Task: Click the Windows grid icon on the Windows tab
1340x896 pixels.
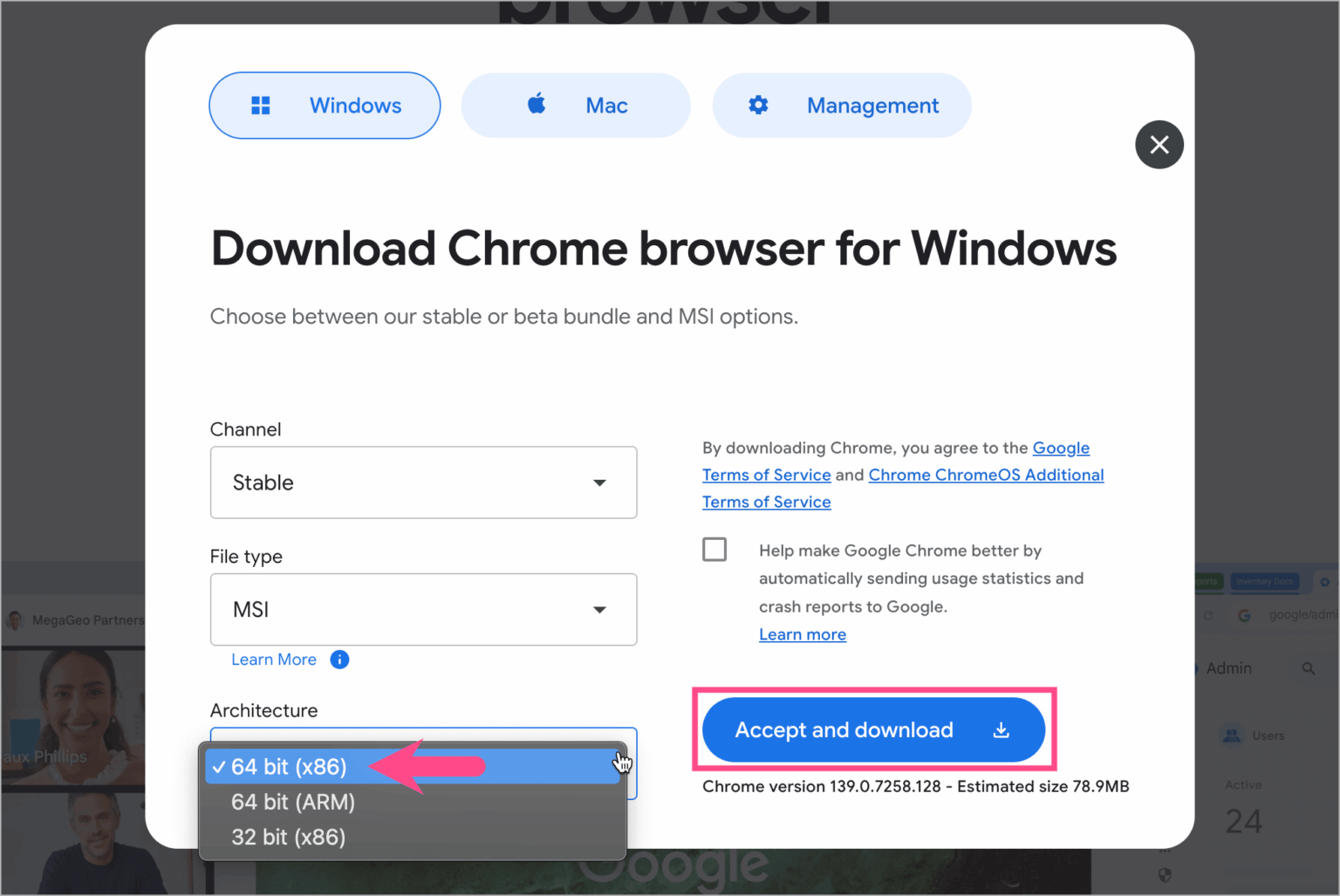Action: [260, 105]
